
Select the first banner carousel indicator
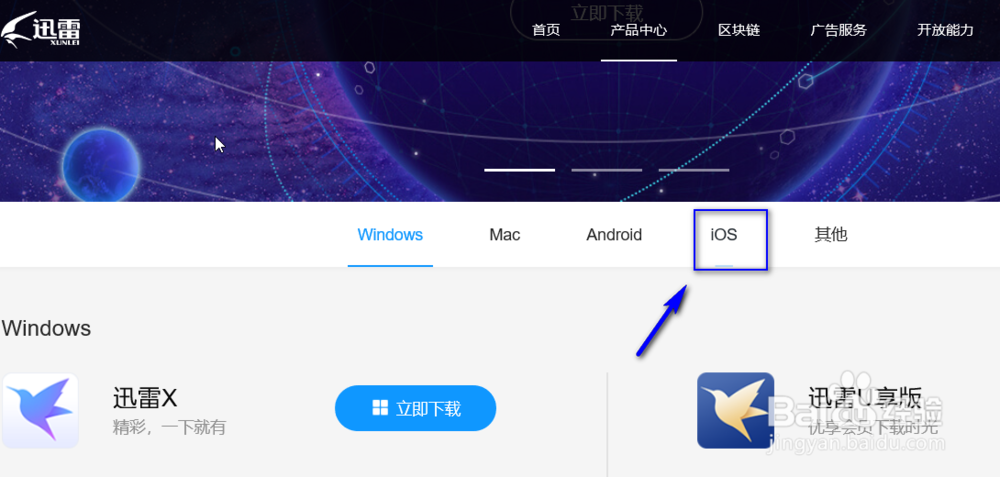[x=519, y=170]
